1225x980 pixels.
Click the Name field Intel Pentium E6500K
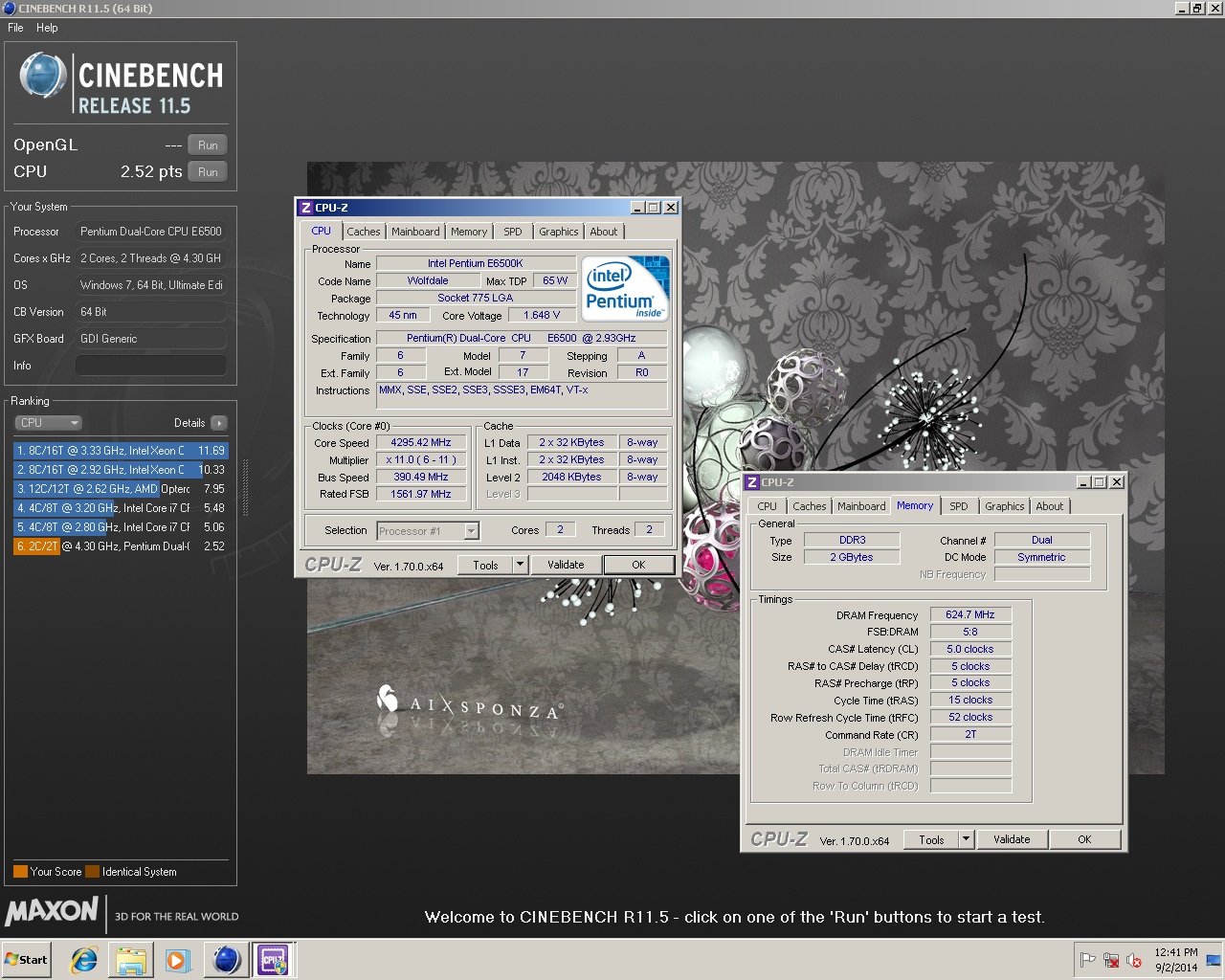pos(476,263)
